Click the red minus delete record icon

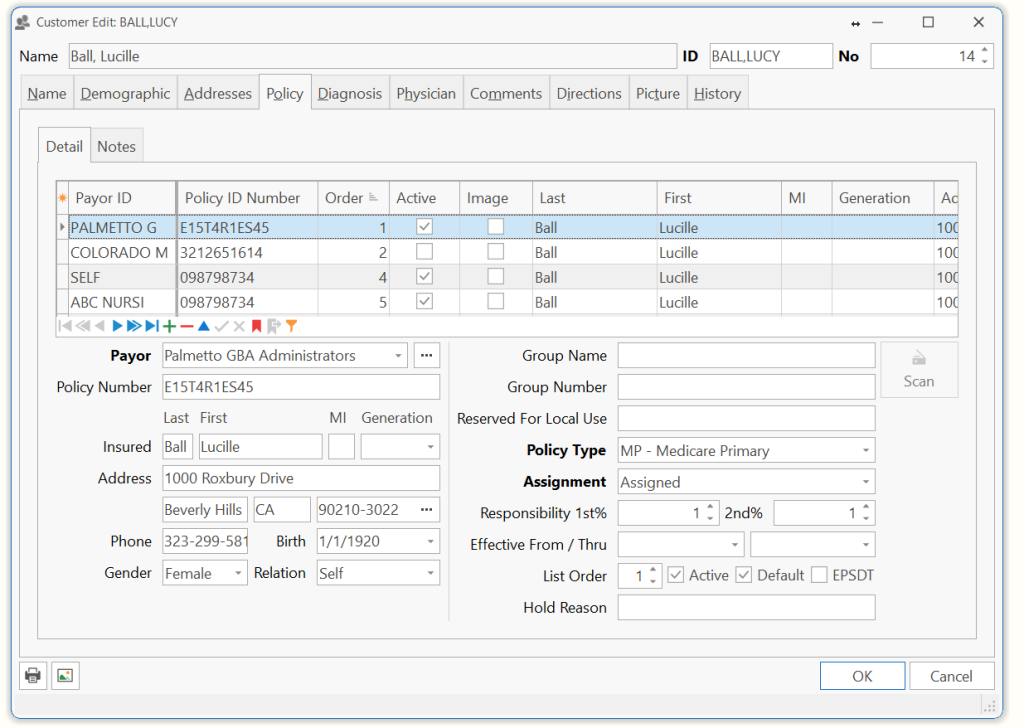[186, 326]
